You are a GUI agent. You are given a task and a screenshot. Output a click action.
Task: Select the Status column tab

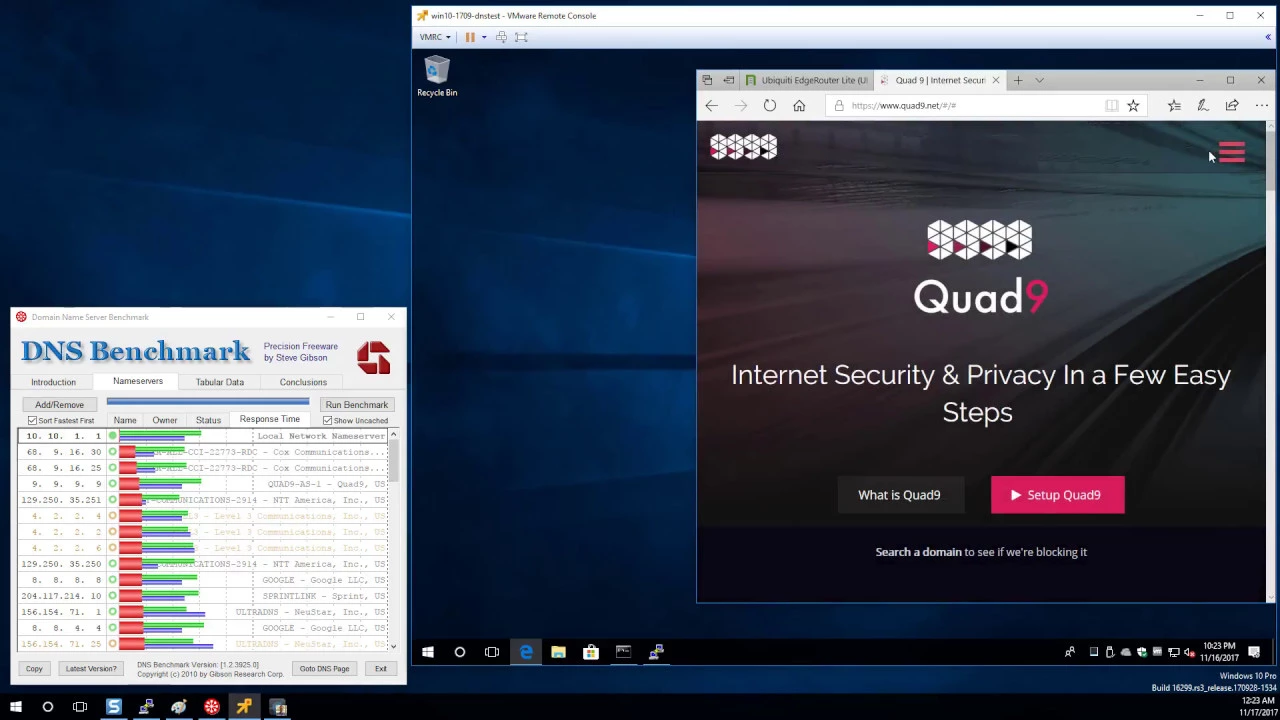pyautogui.click(x=208, y=420)
